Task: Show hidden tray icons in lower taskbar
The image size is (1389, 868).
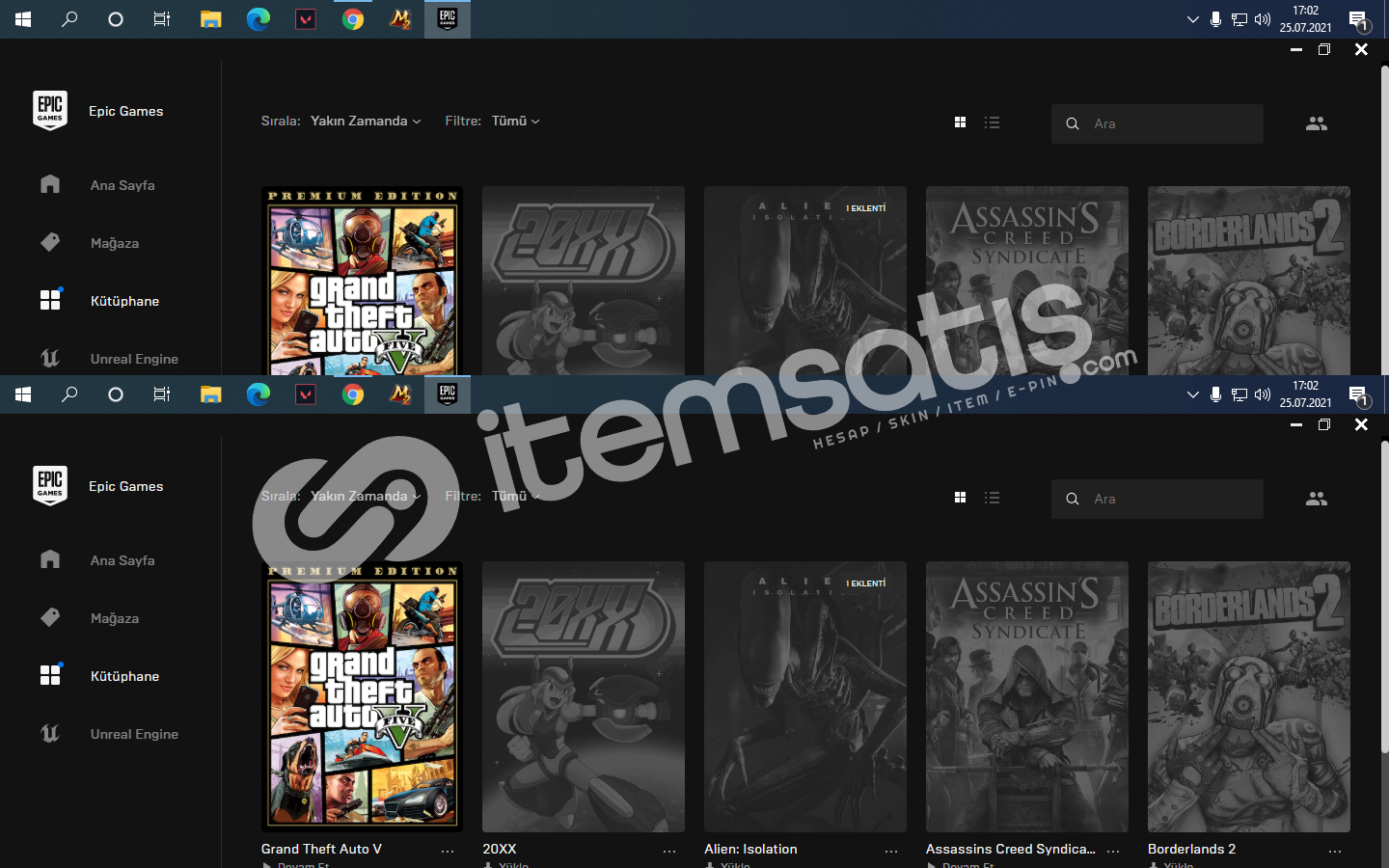Action: 1193,394
